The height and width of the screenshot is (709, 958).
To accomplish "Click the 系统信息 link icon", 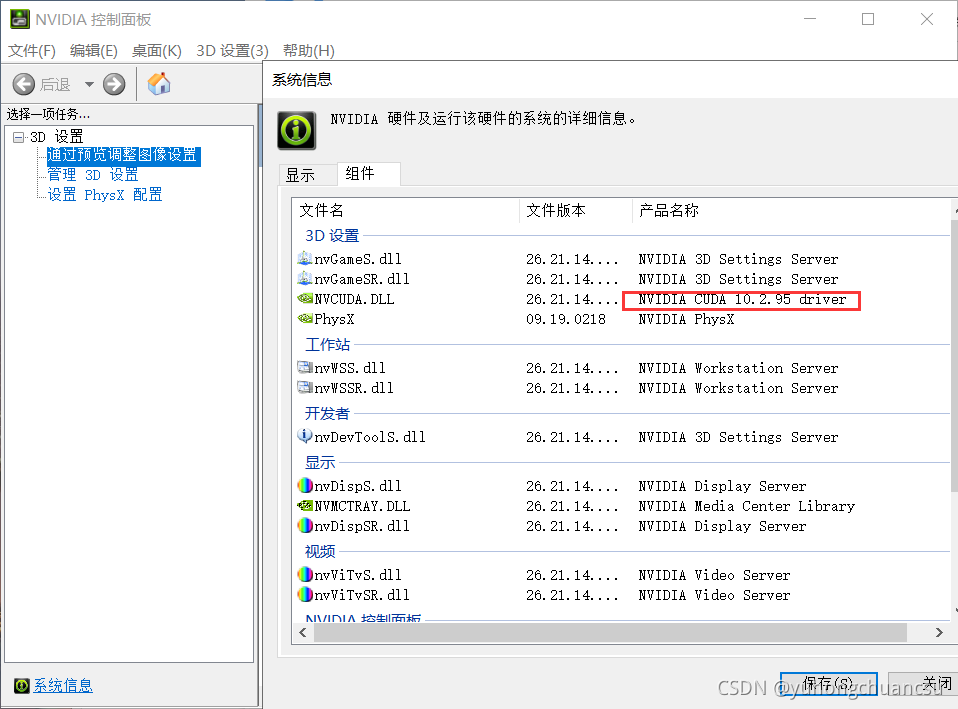I will click(x=21, y=686).
